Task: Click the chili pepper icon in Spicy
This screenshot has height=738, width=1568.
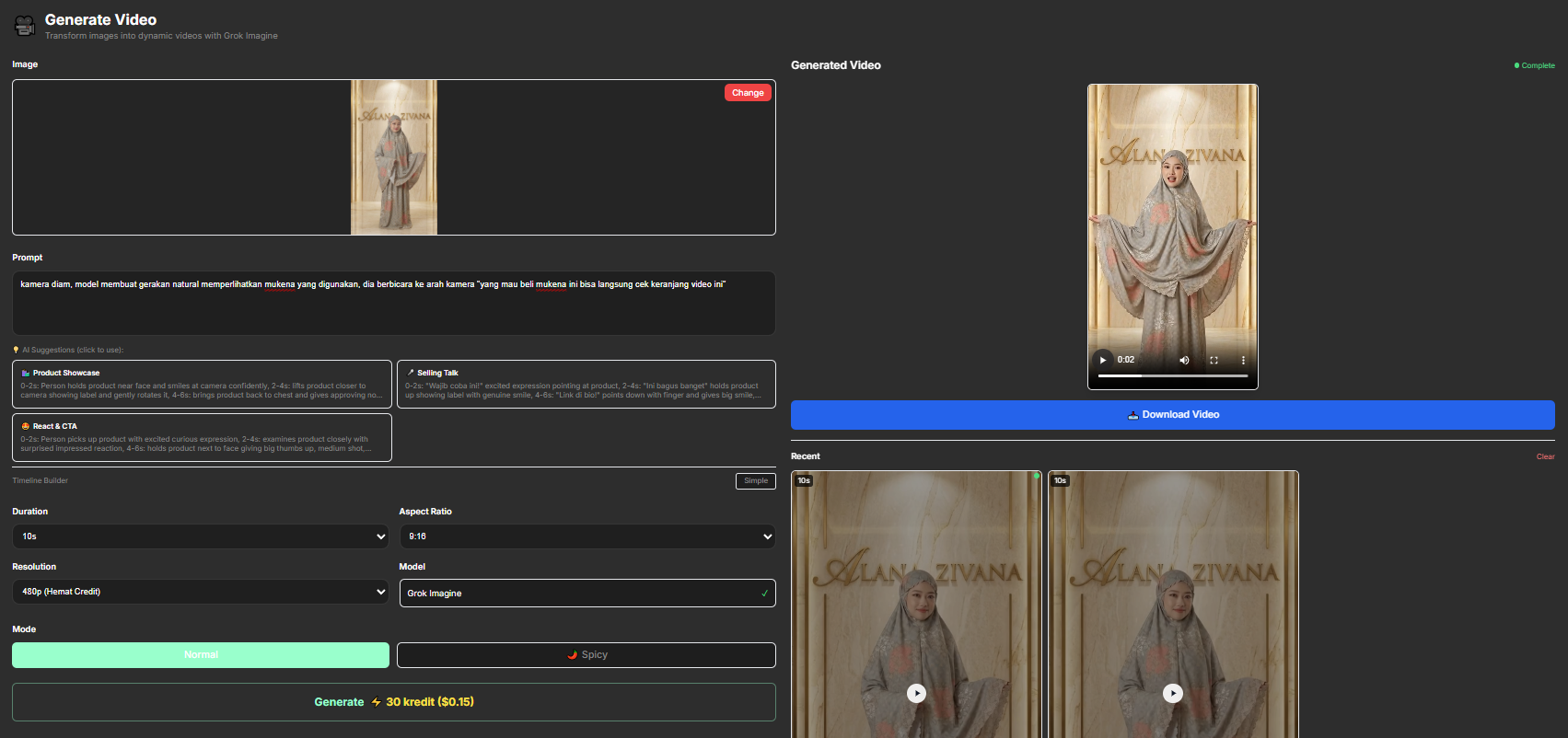Action: point(573,655)
